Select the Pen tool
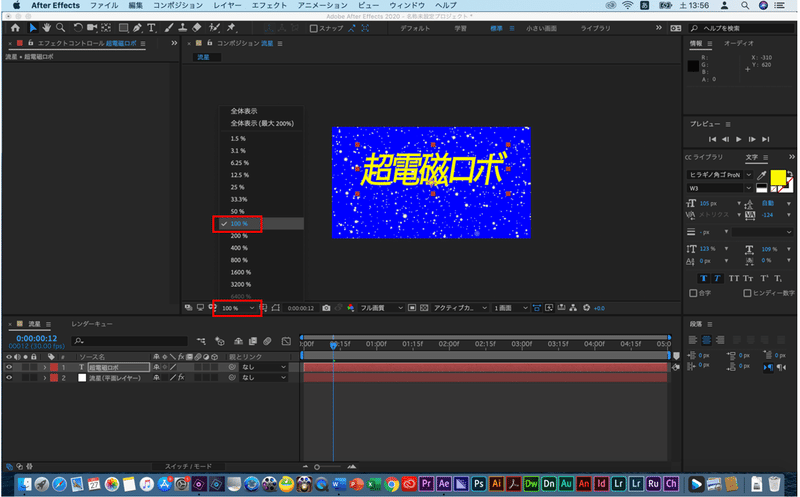Viewport: 800px width, 497px height. click(x=137, y=28)
